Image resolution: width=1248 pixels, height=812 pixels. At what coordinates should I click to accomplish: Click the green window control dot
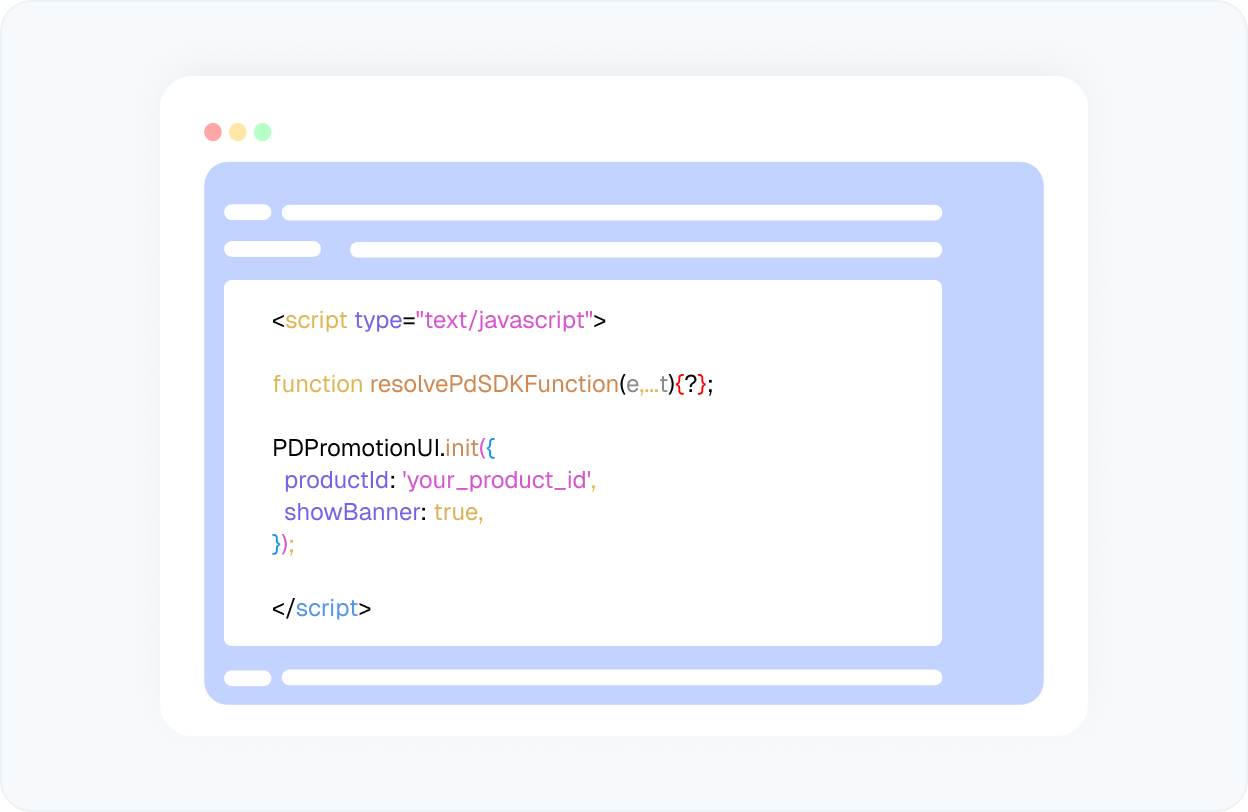pos(263,131)
